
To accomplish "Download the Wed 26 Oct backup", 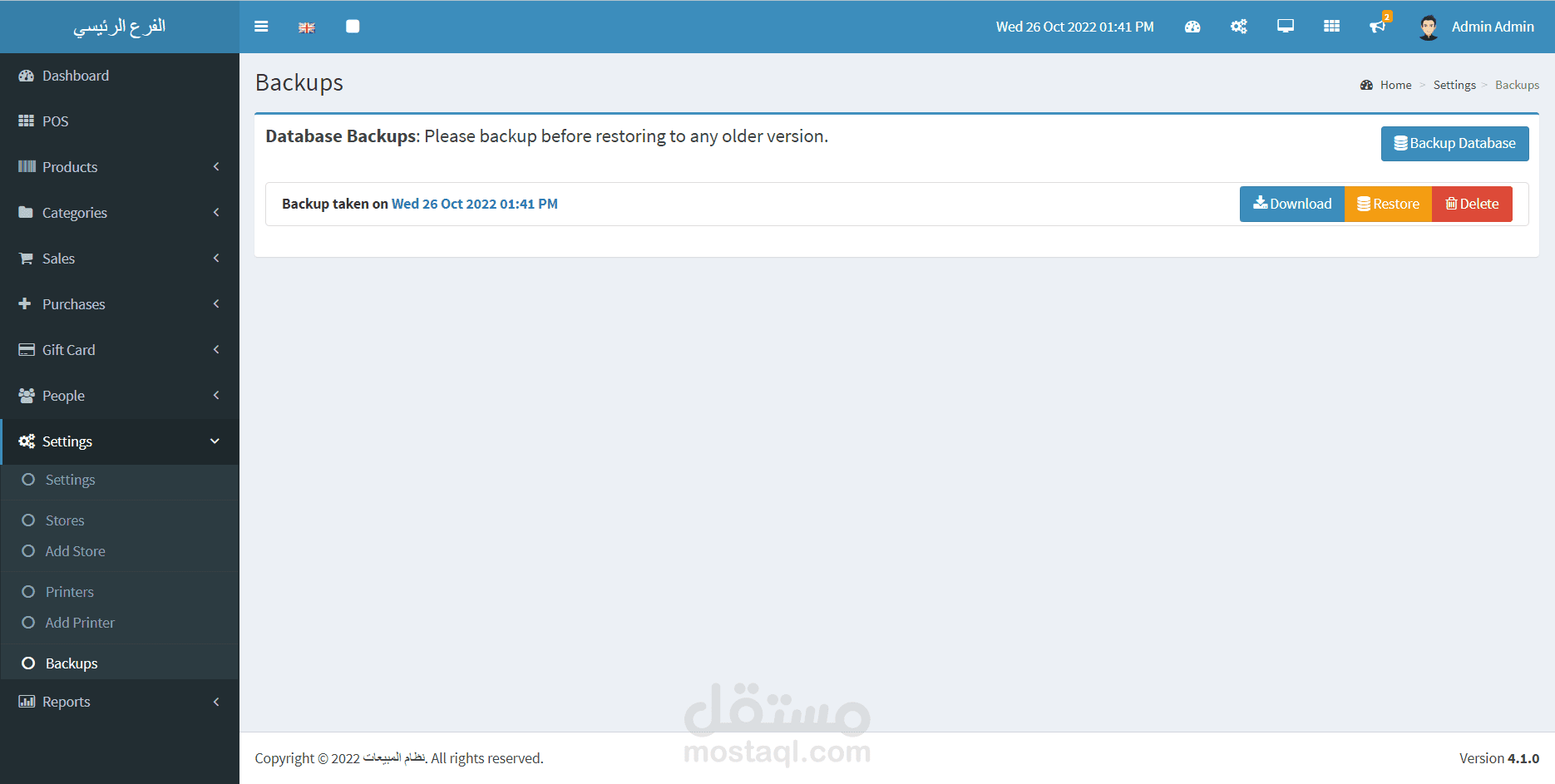I will [1292, 204].
